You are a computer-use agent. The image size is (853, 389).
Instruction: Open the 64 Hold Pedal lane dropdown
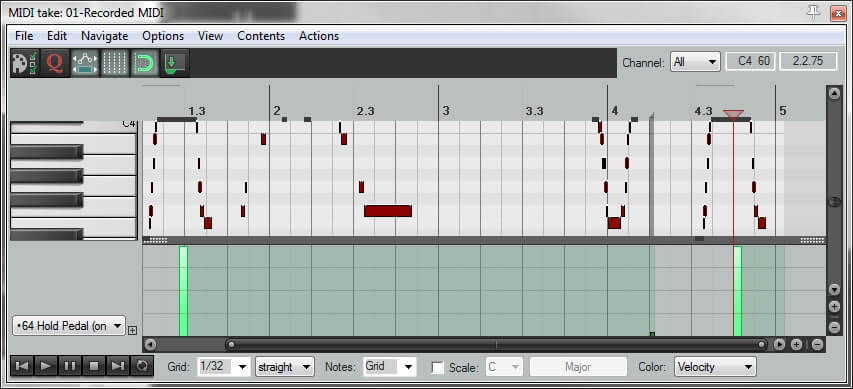coord(69,326)
